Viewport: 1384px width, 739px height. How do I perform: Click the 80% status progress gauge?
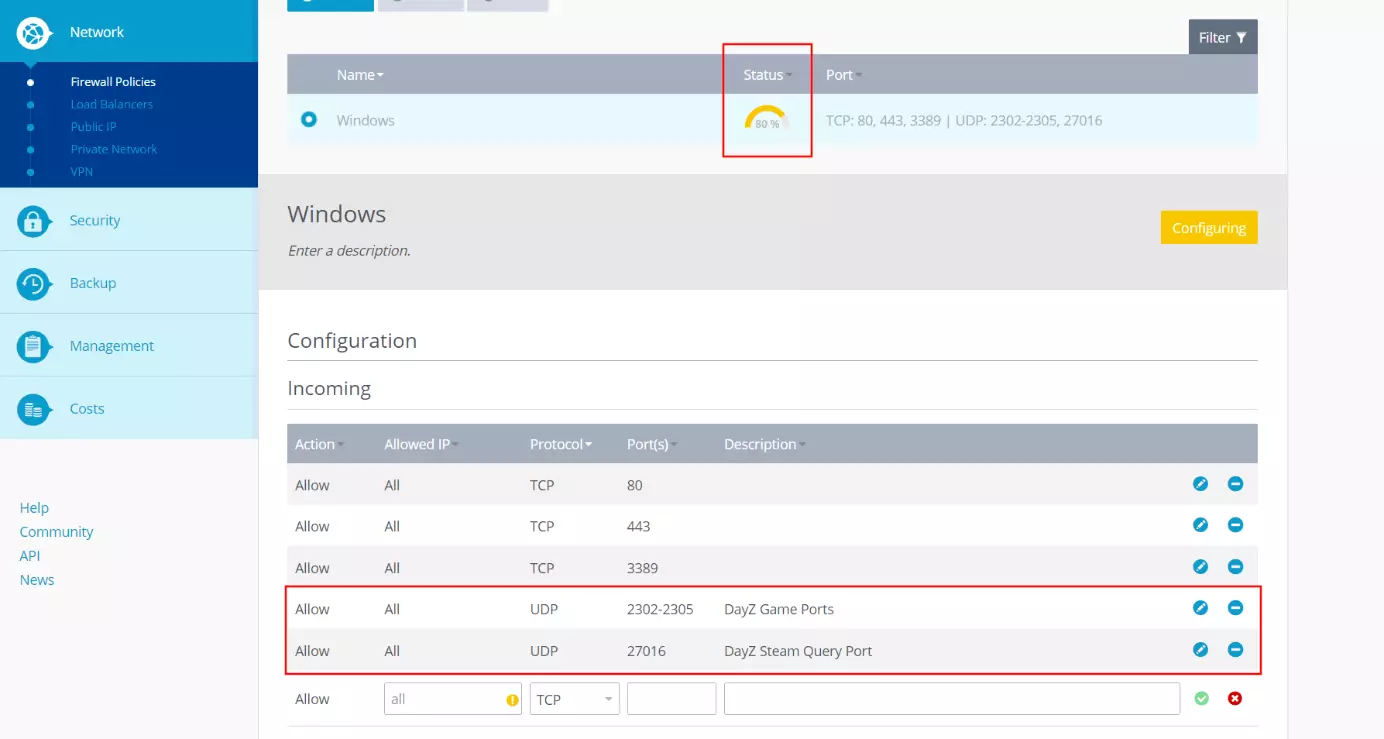pos(767,118)
